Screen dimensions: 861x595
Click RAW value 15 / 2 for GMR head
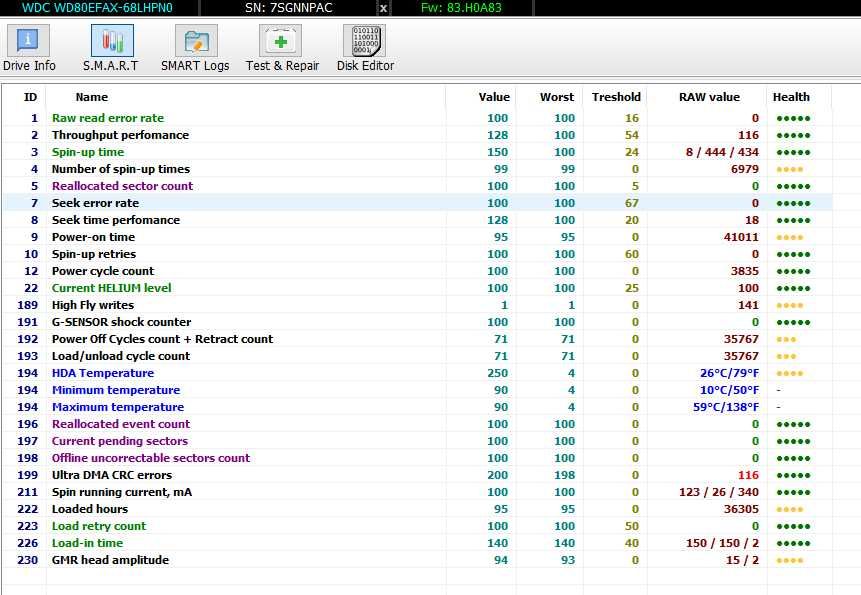pos(742,560)
